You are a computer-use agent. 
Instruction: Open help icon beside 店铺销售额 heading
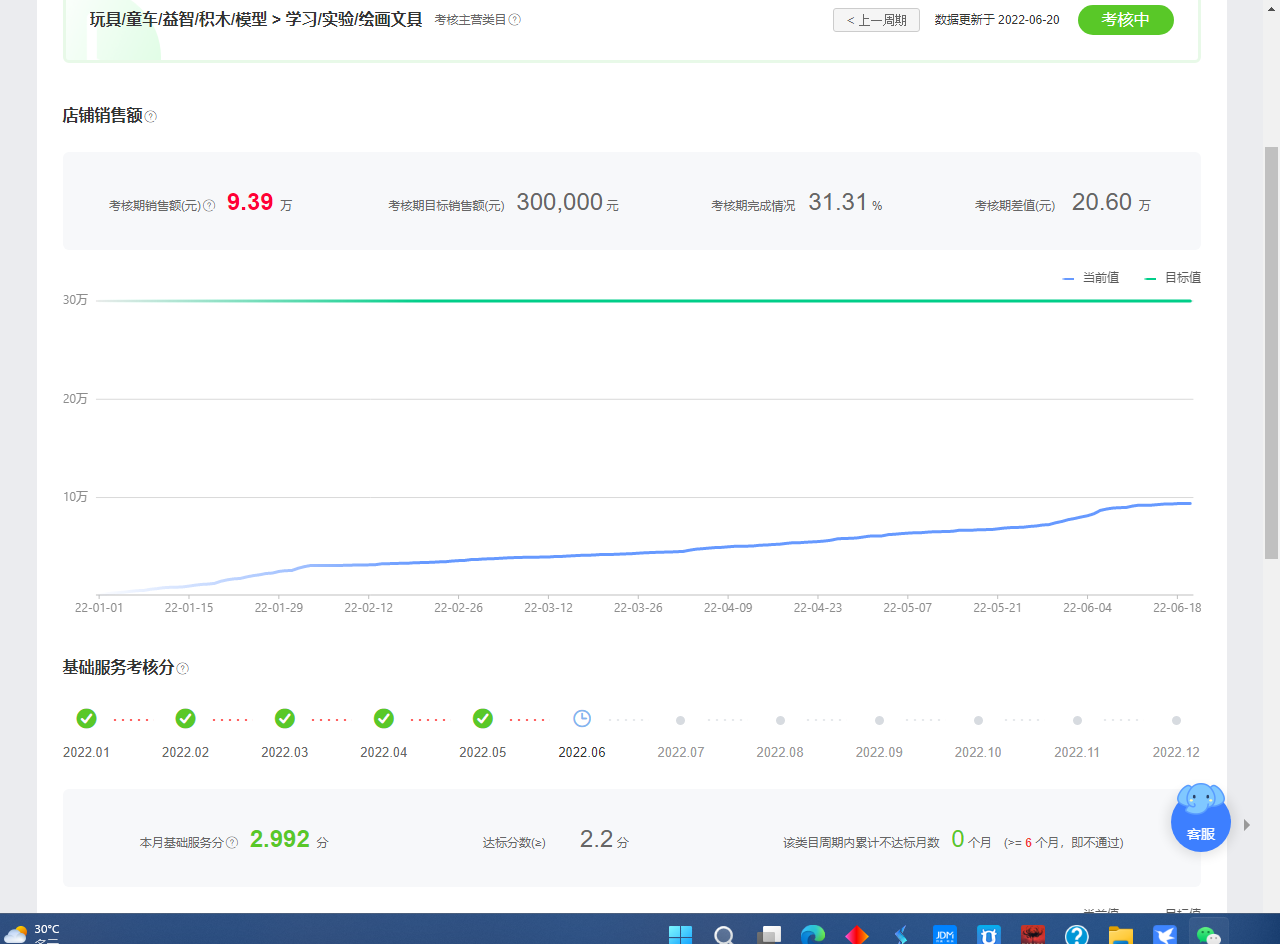click(151, 117)
